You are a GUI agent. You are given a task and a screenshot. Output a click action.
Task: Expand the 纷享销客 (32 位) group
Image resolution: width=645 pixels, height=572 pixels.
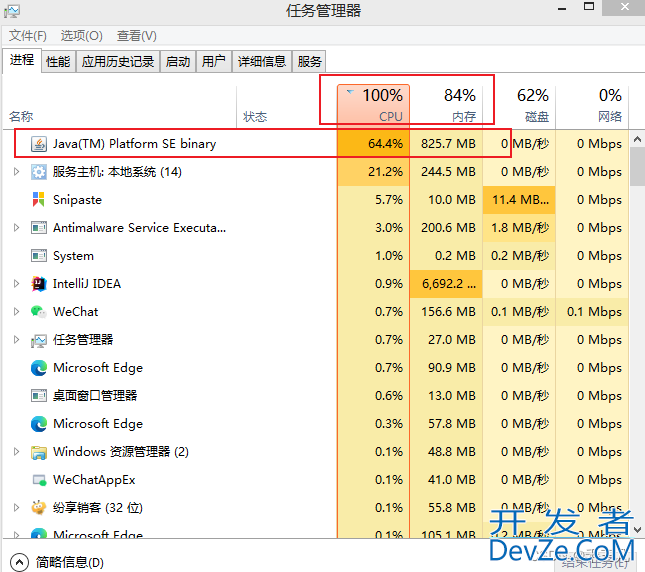click(16, 507)
